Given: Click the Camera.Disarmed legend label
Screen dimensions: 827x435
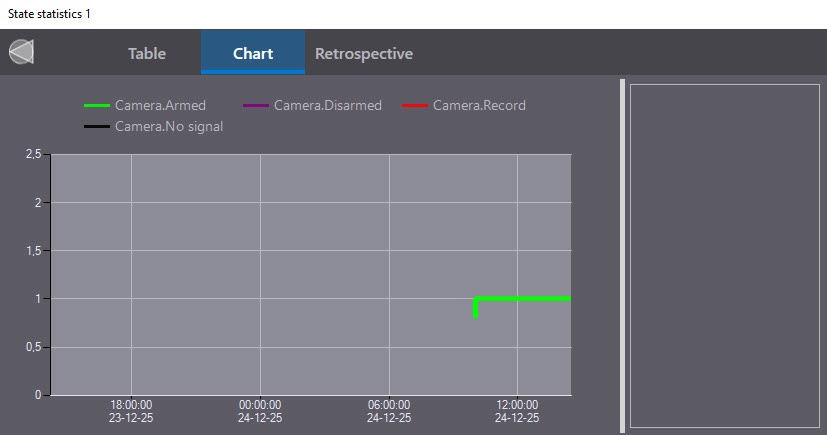Looking at the screenshot, I should [328, 105].
